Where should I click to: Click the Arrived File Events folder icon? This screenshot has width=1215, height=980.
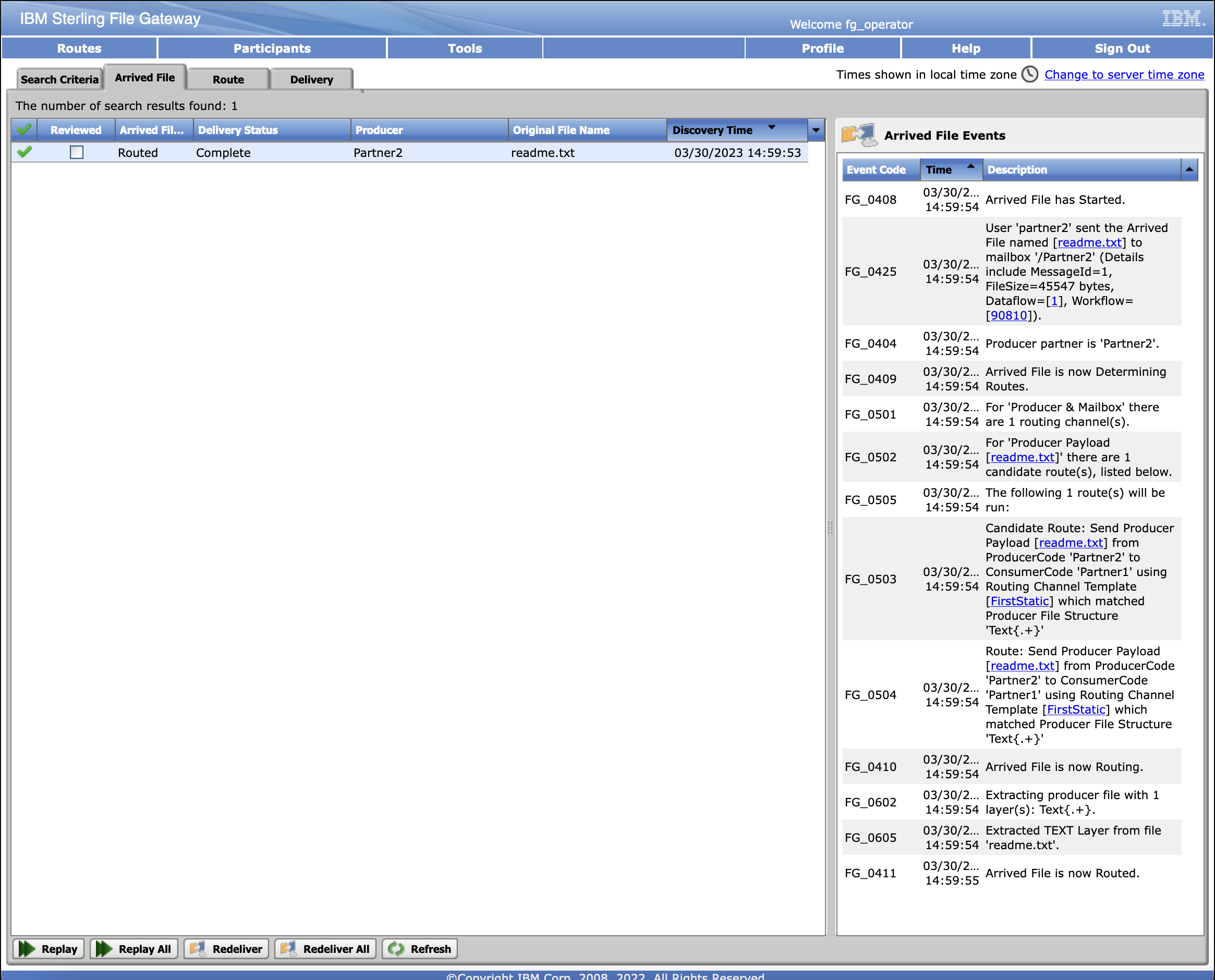coord(859,136)
